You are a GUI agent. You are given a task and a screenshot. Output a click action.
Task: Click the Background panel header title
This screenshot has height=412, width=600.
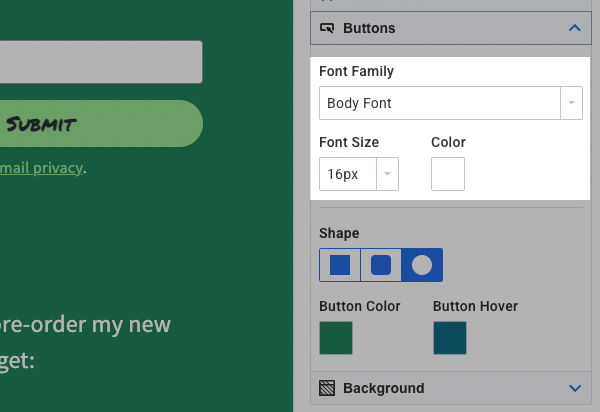pyautogui.click(x=383, y=388)
